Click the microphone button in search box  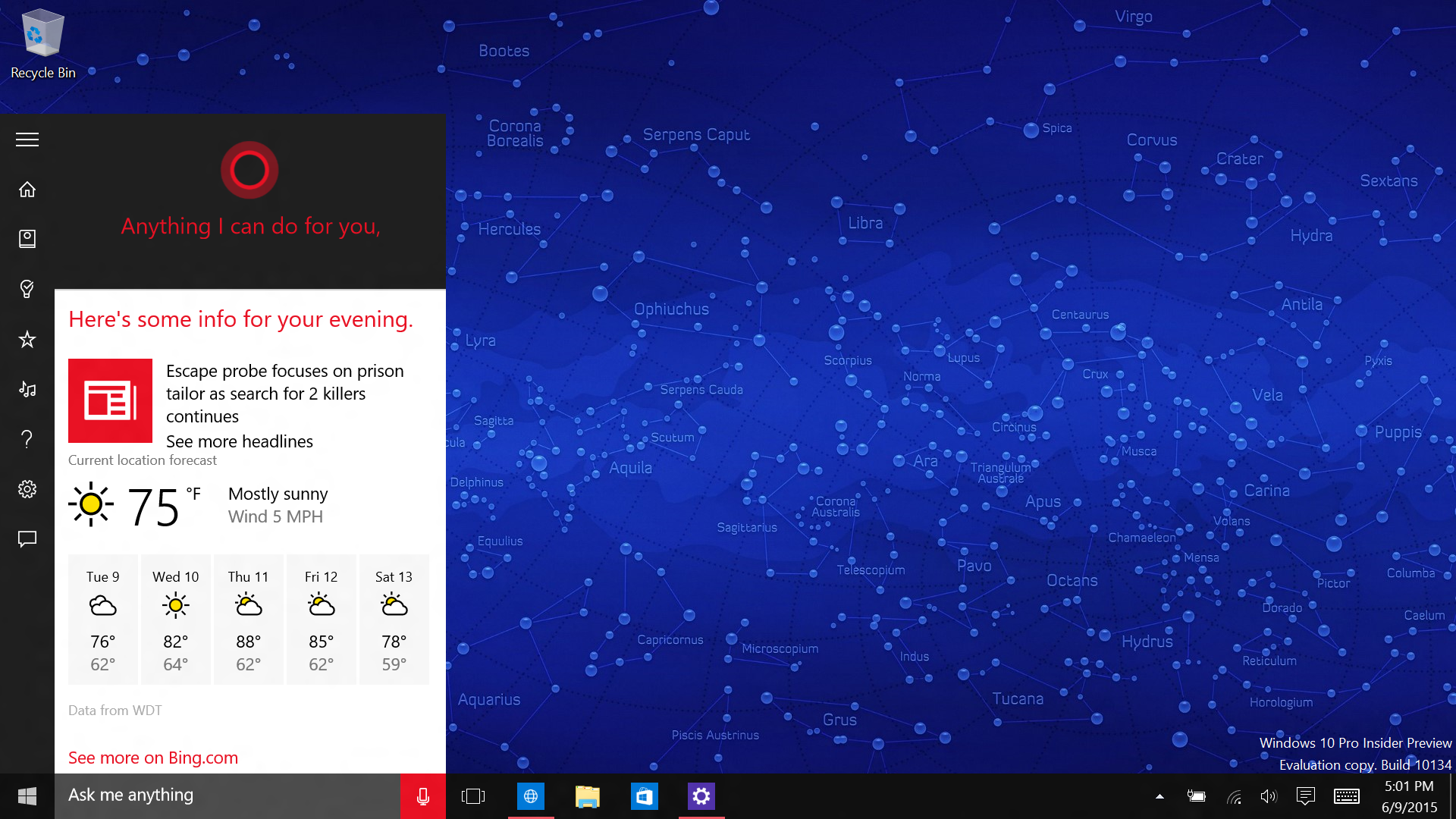tap(423, 796)
